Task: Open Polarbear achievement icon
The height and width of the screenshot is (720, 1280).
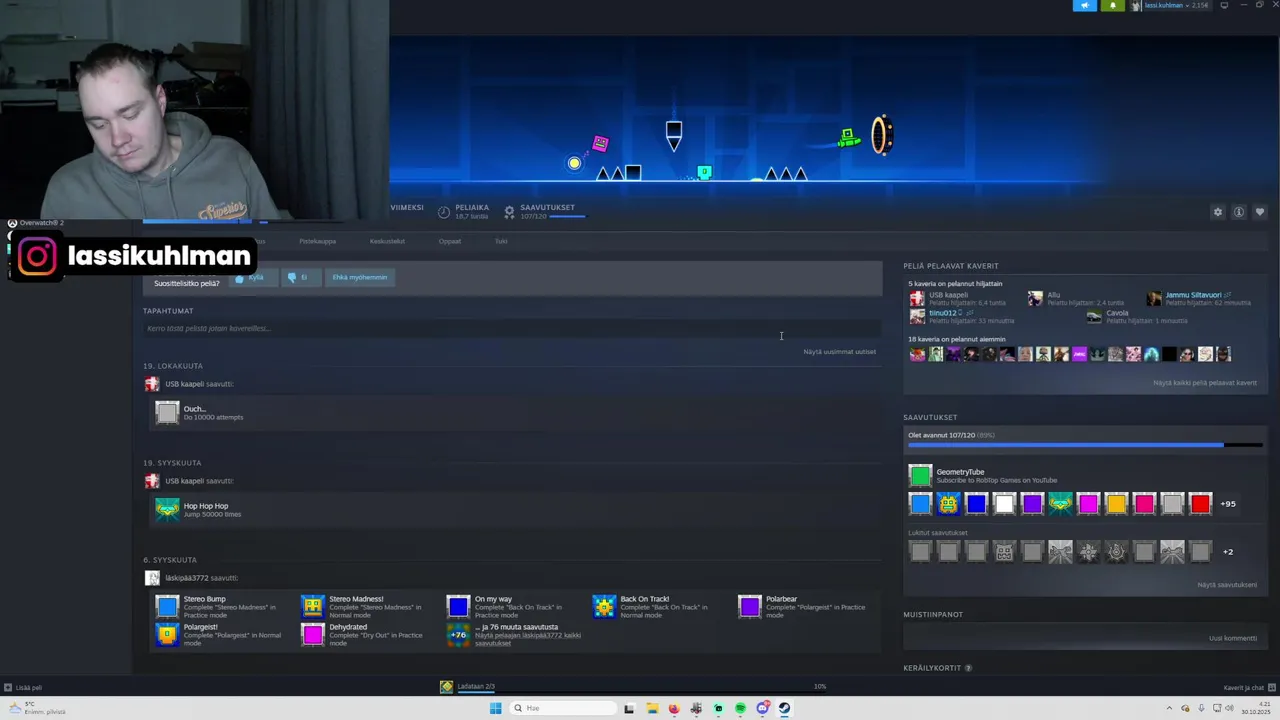Action: (750, 606)
